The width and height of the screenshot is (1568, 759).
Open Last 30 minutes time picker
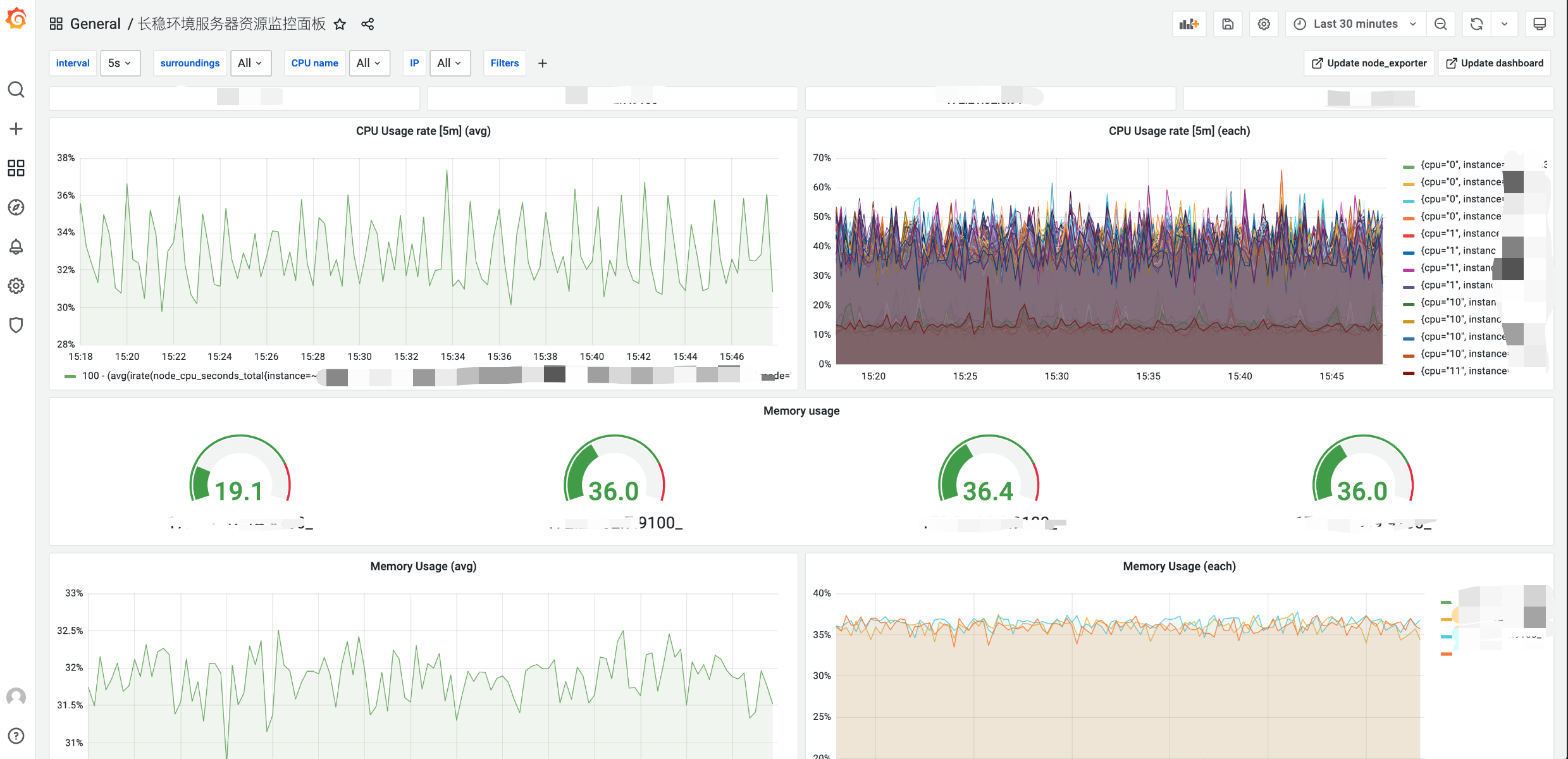(1355, 24)
